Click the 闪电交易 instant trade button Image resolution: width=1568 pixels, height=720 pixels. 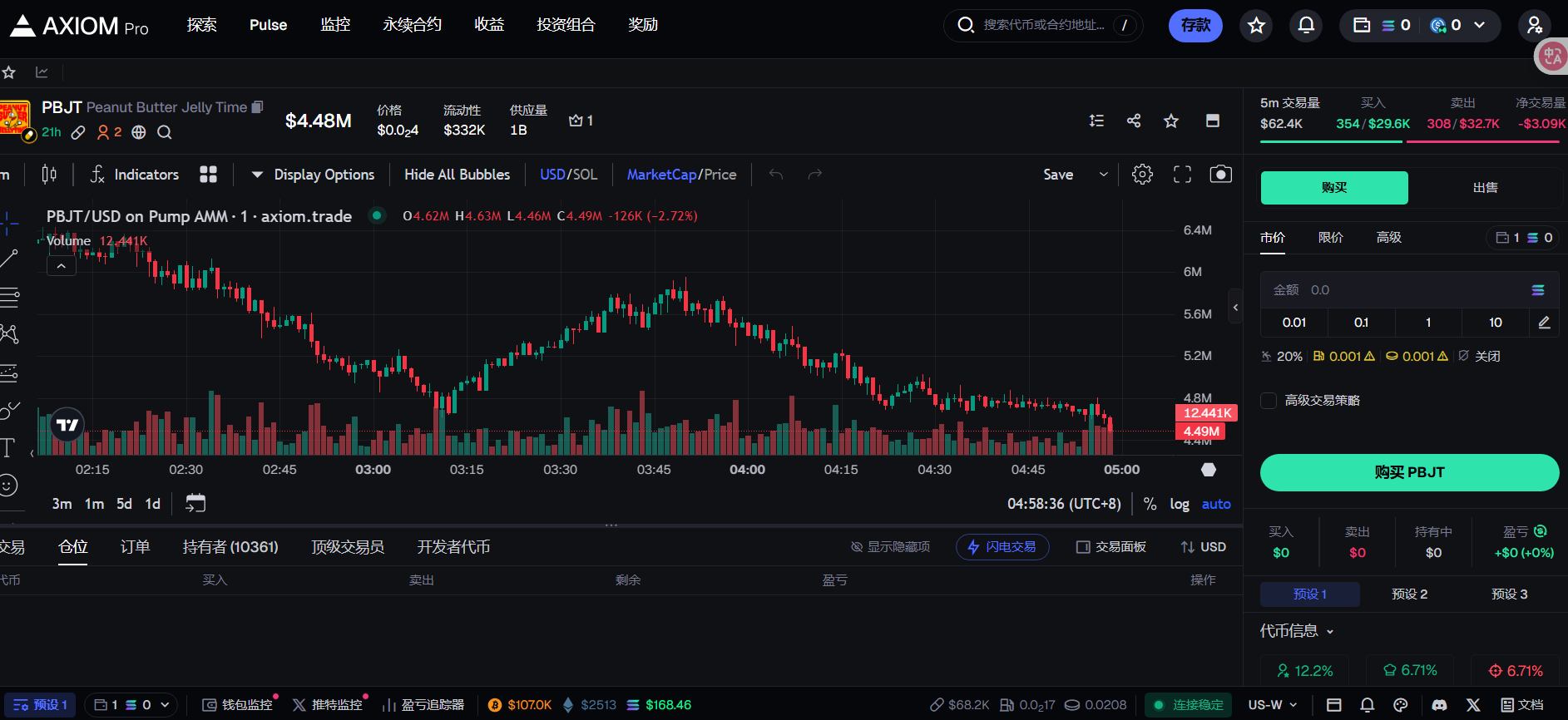[1002, 547]
